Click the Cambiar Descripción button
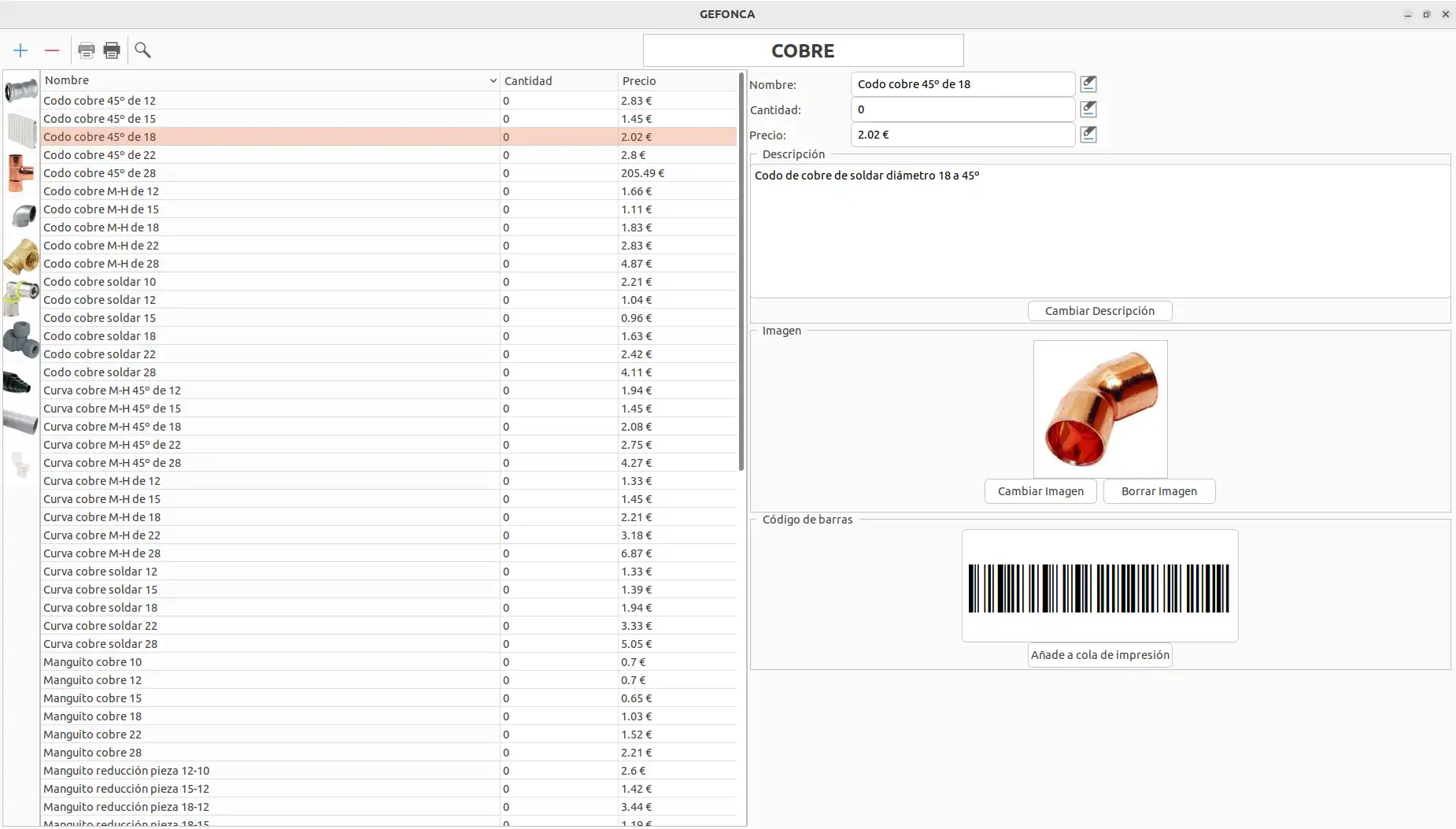 (1099, 311)
